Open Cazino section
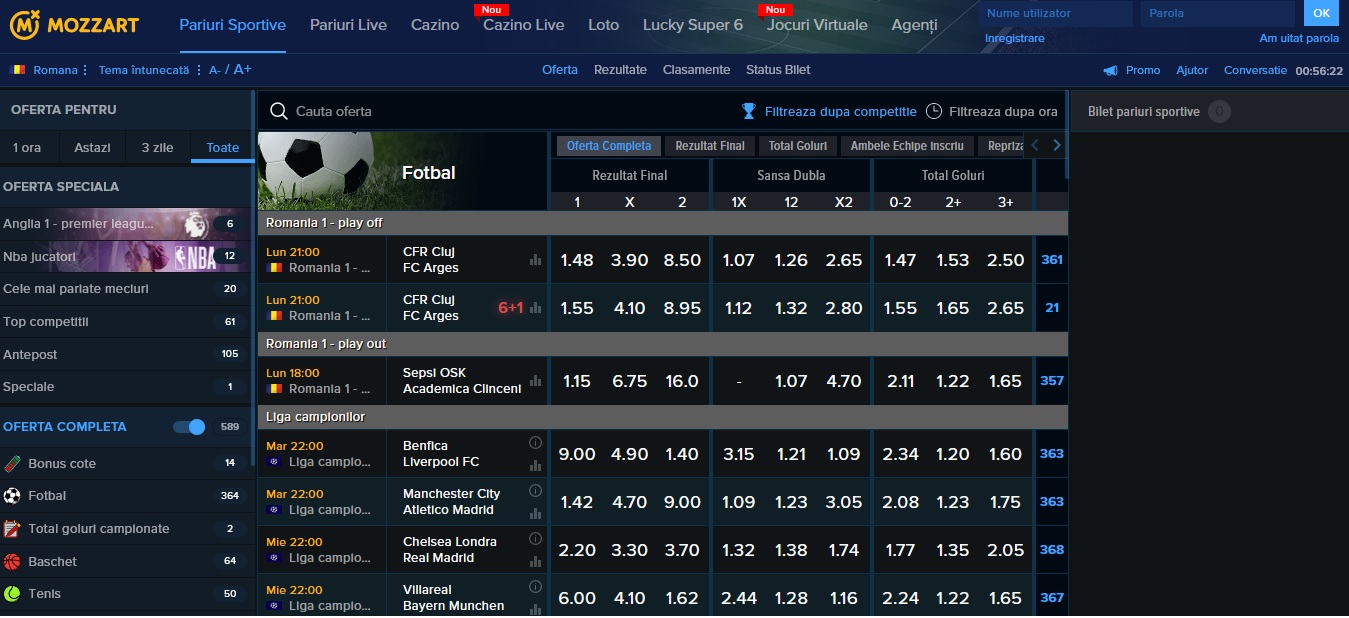This screenshot has width=1349, height=618. point(435,25)
